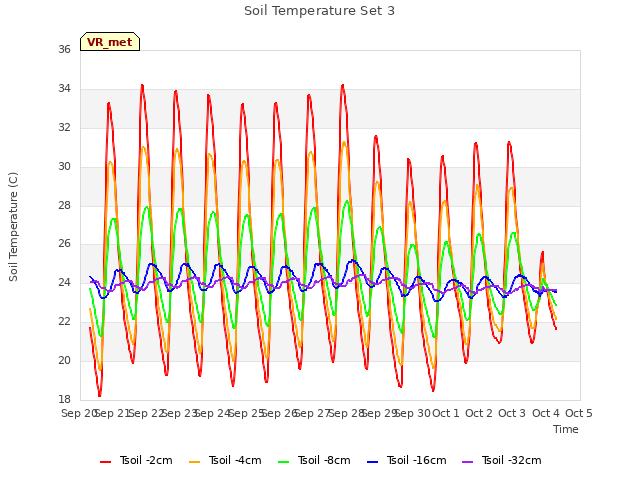Toggle the Tsoil -16cm legend entry

pos(407,460)
